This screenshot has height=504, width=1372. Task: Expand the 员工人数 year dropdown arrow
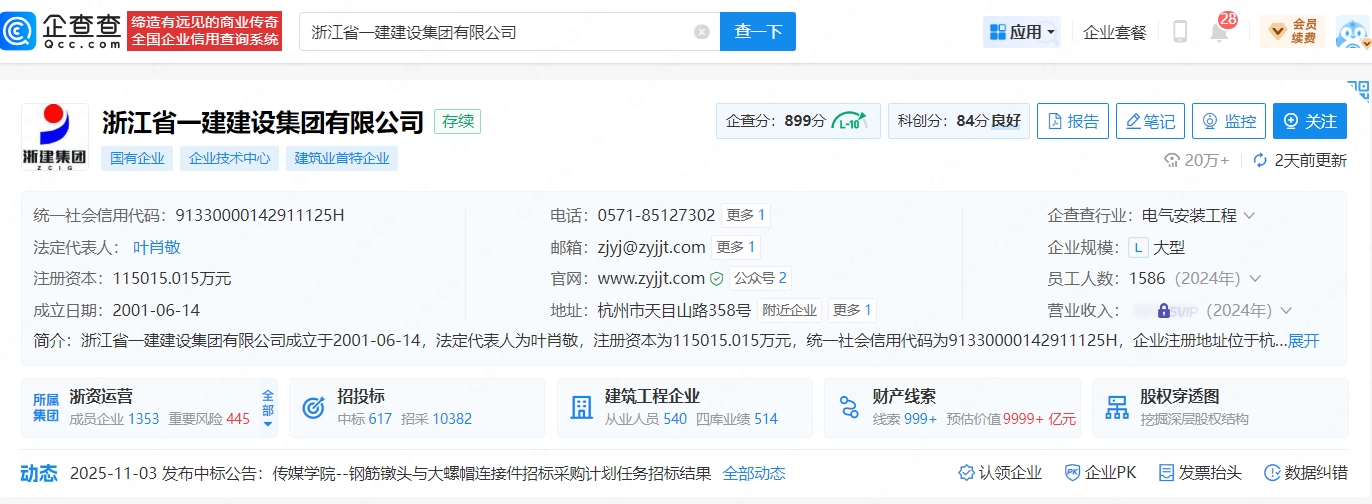tap(1255, 279)
